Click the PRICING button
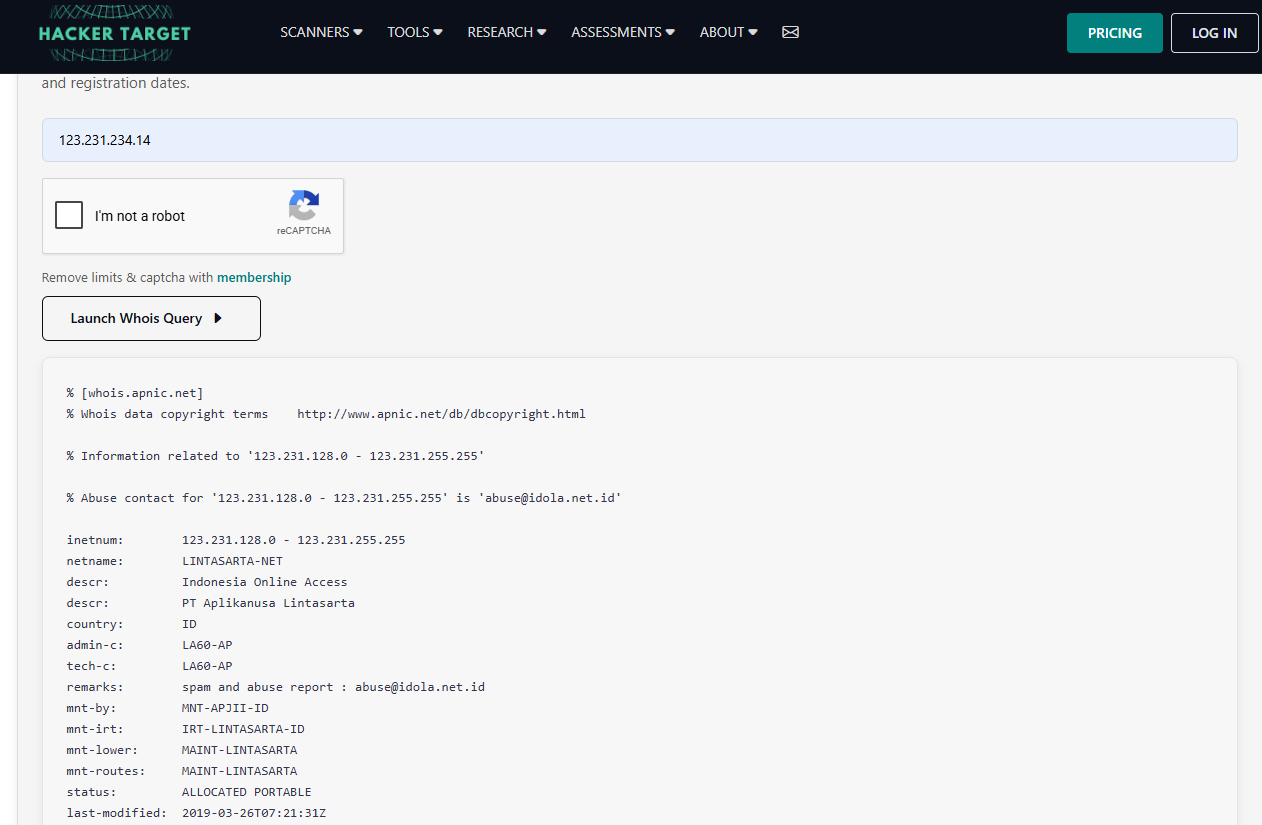This screenshot has width=1262, height=825. (1115, 33)
